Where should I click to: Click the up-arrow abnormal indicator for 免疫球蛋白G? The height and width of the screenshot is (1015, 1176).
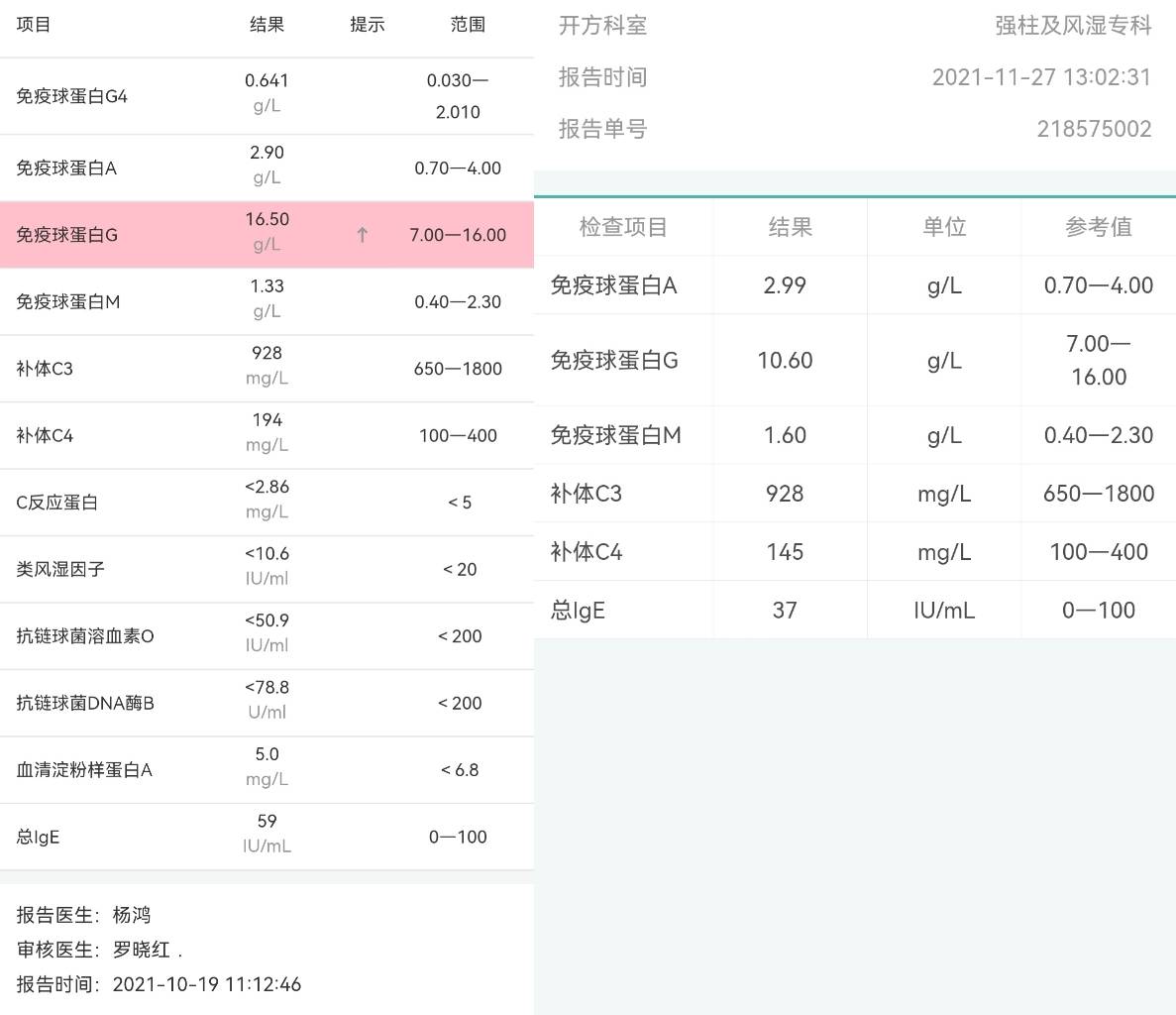click(x=363, y=235)
